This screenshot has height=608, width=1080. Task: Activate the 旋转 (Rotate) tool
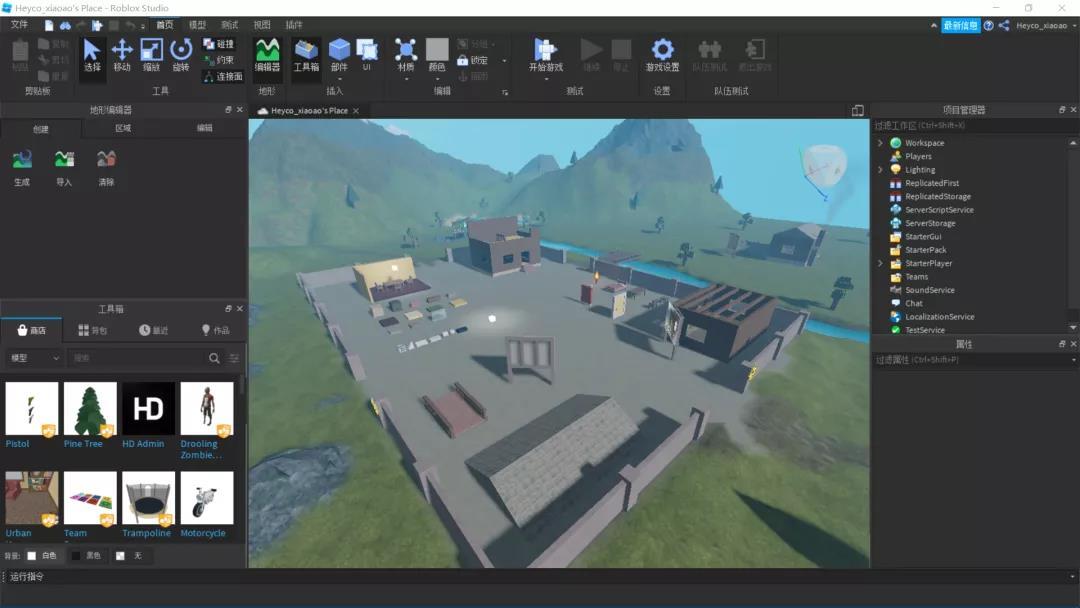tap(181, 55)
